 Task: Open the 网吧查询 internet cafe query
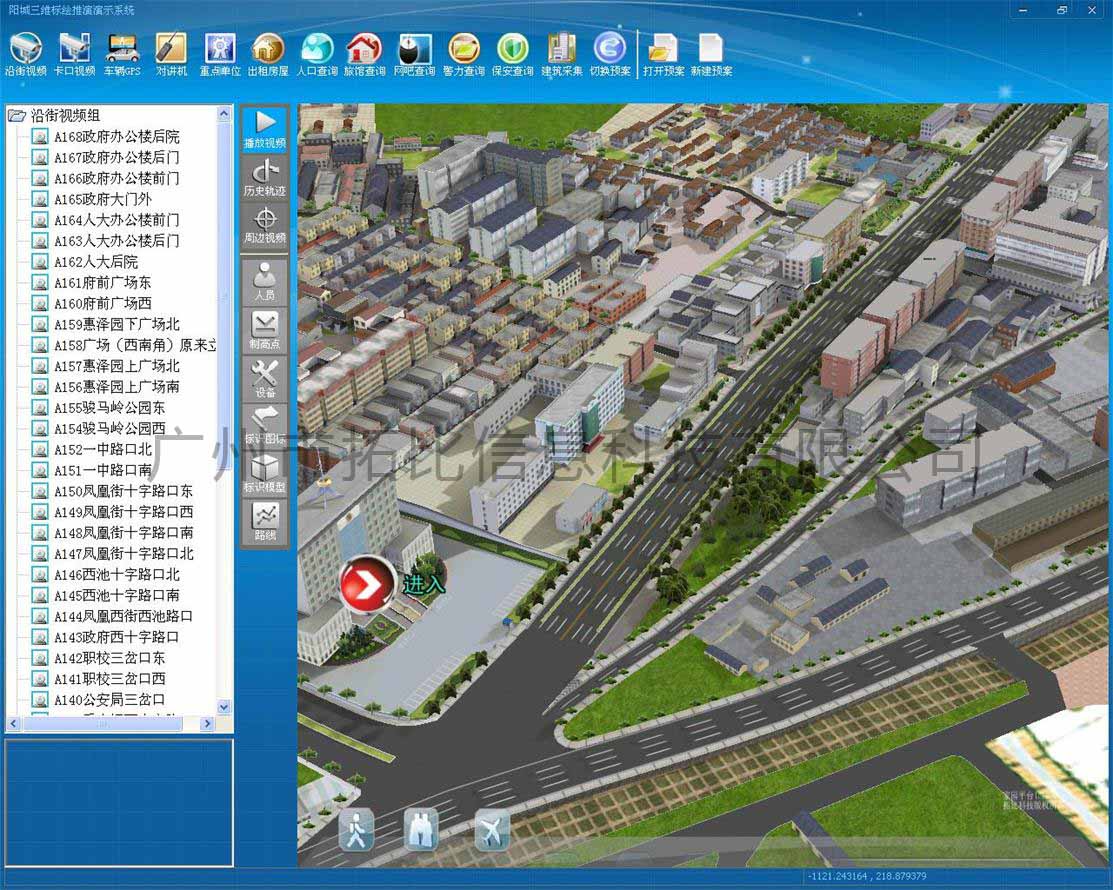(x=414, y=54)
